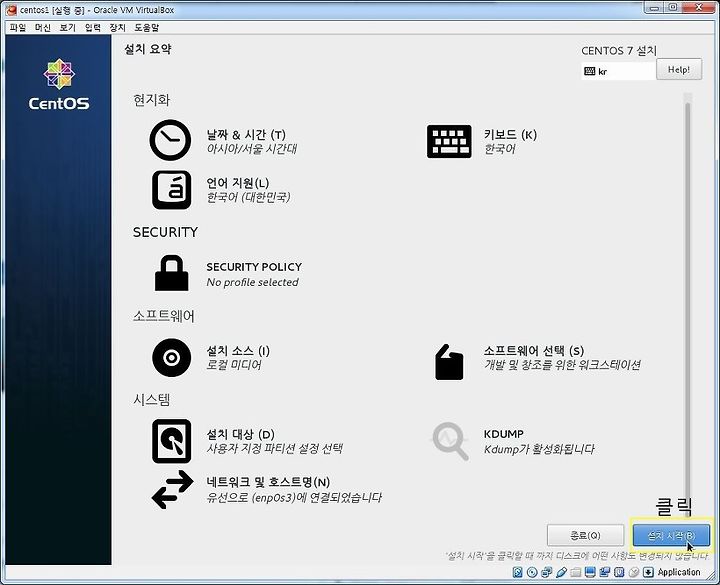
Task: Open the 장치 menu
Action: coord(118,28)
